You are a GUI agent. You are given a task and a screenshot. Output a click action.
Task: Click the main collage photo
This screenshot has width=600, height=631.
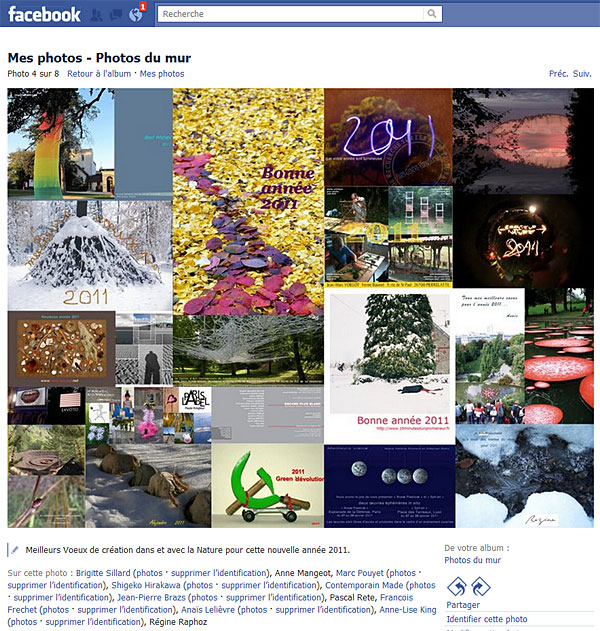(301, 308)
